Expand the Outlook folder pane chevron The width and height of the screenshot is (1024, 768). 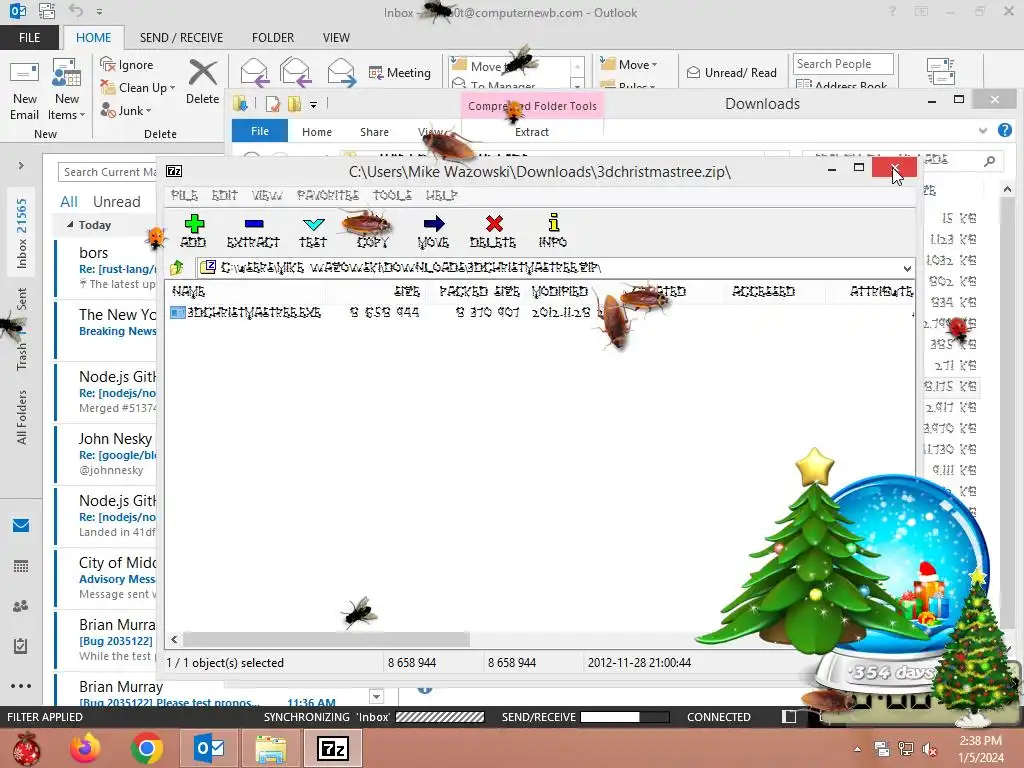click(21, 166)
